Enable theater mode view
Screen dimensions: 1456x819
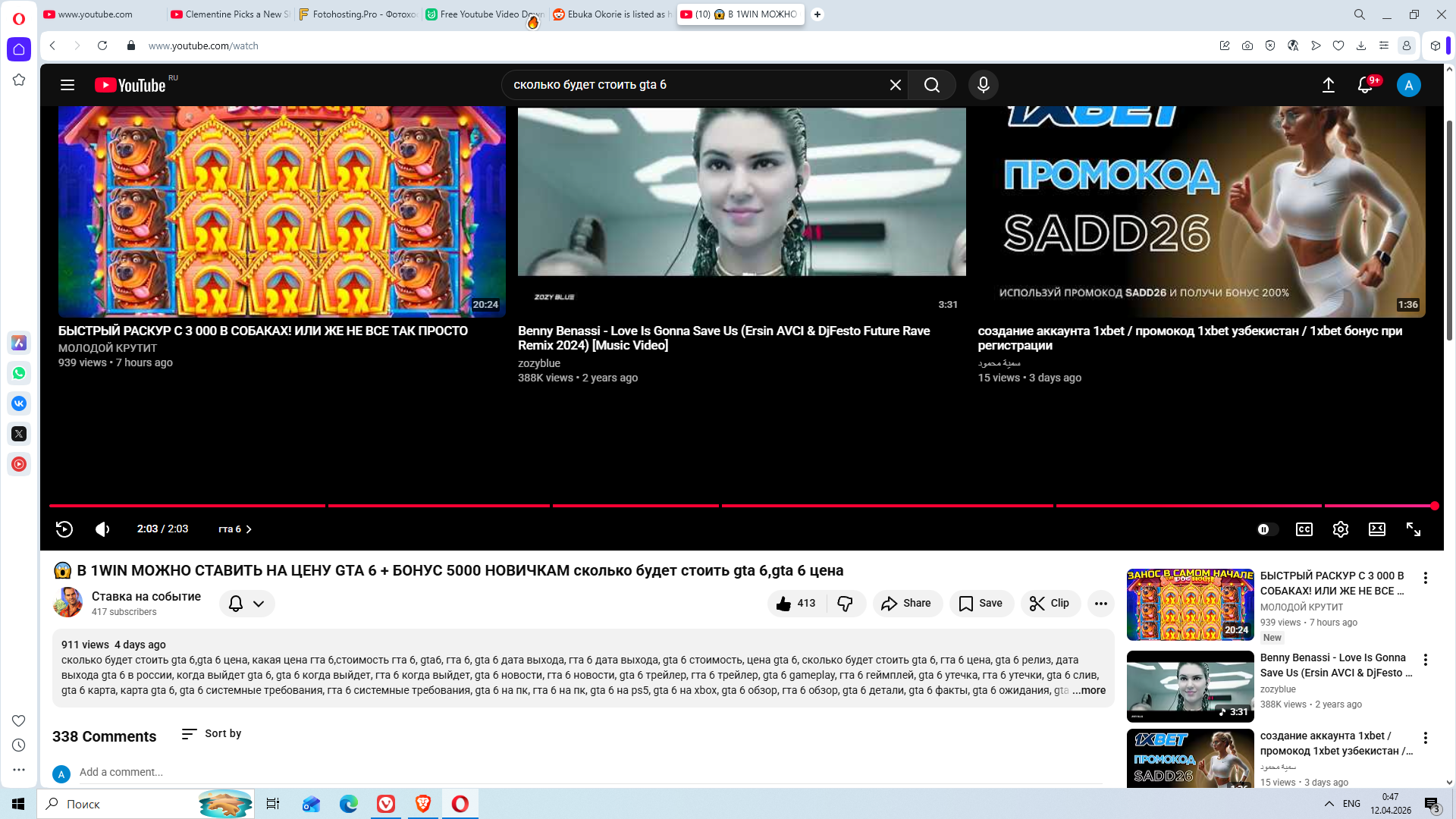[x=1376, y=529]
